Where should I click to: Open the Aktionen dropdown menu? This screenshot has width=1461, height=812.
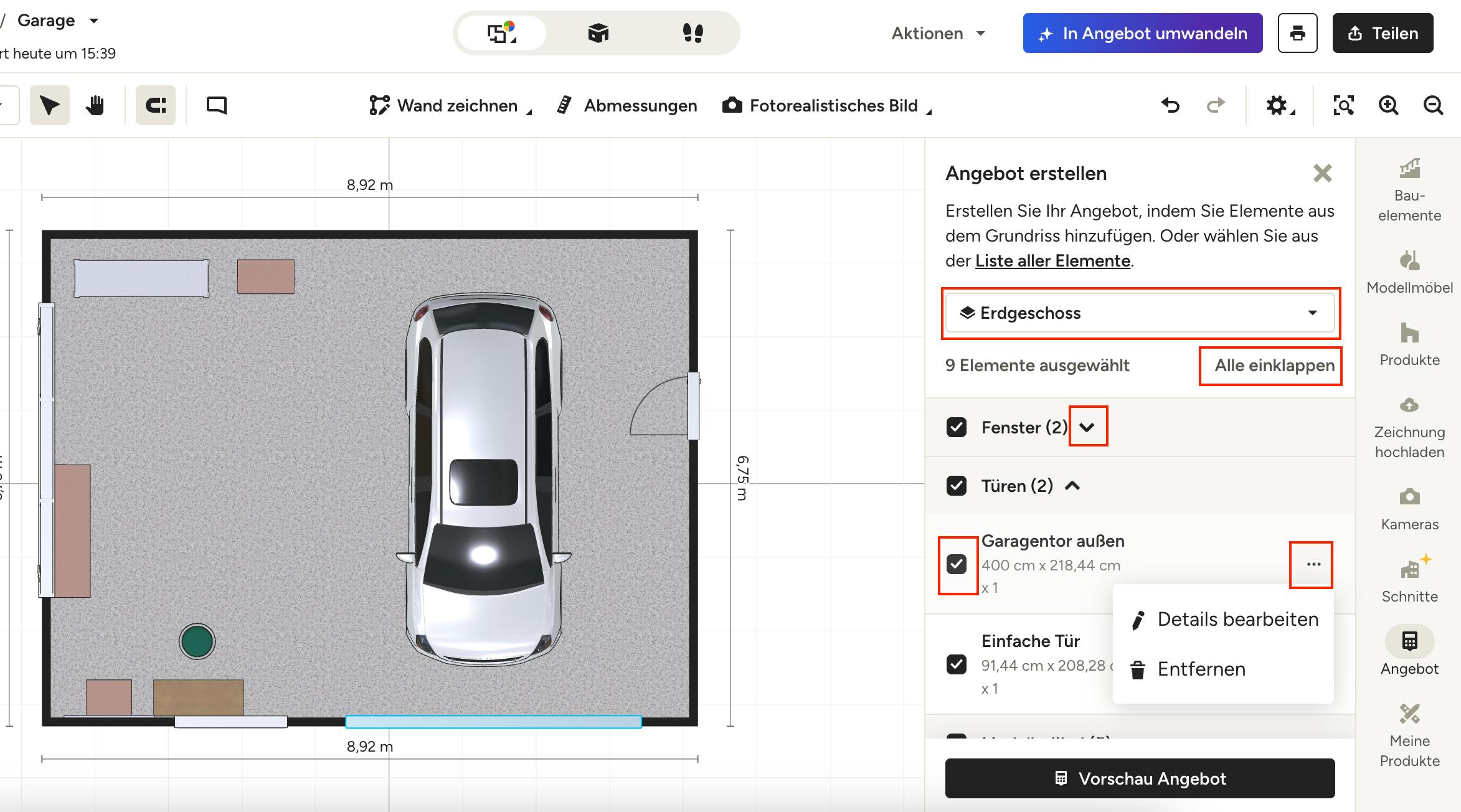tap(939, 33)
